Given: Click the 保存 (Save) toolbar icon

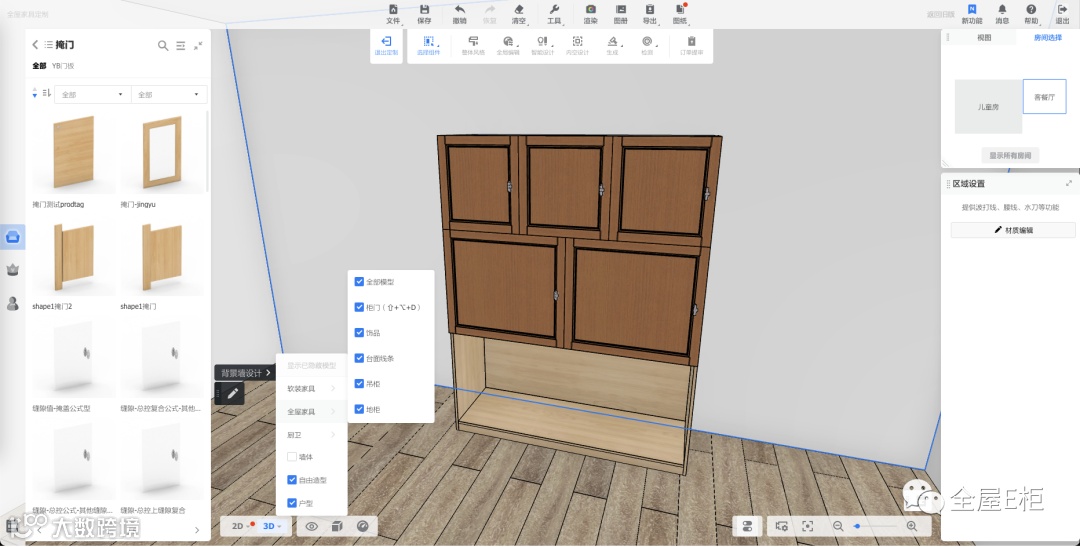Looking at the screenshot, I should (424, 10).
